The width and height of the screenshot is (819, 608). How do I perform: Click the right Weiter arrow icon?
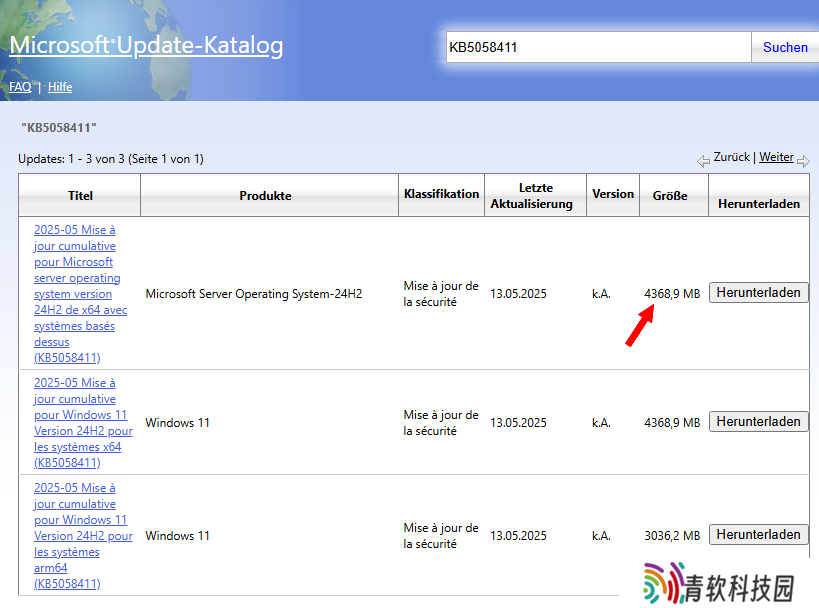(x=803, y=161)
